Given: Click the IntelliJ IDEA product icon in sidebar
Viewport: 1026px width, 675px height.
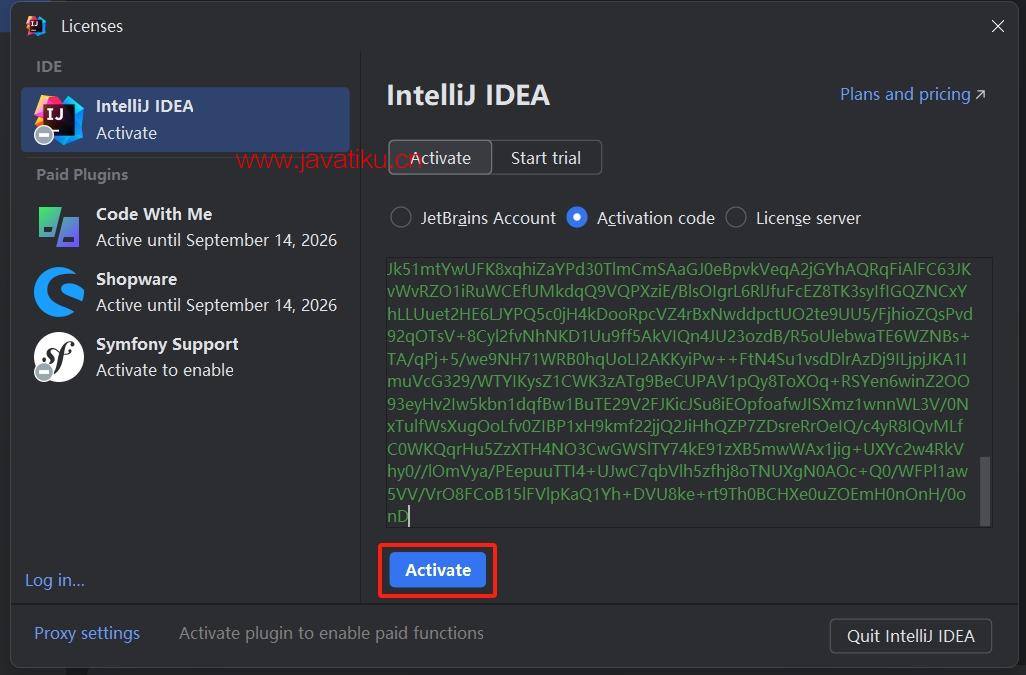Looking at the screenshot, I should pos(59,119).
